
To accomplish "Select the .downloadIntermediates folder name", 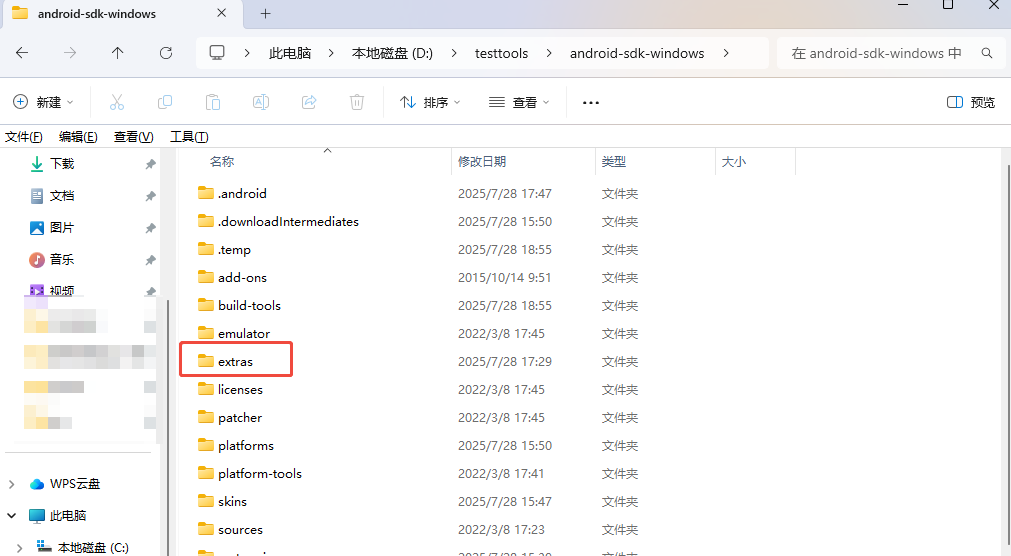I will click(288, 221).
